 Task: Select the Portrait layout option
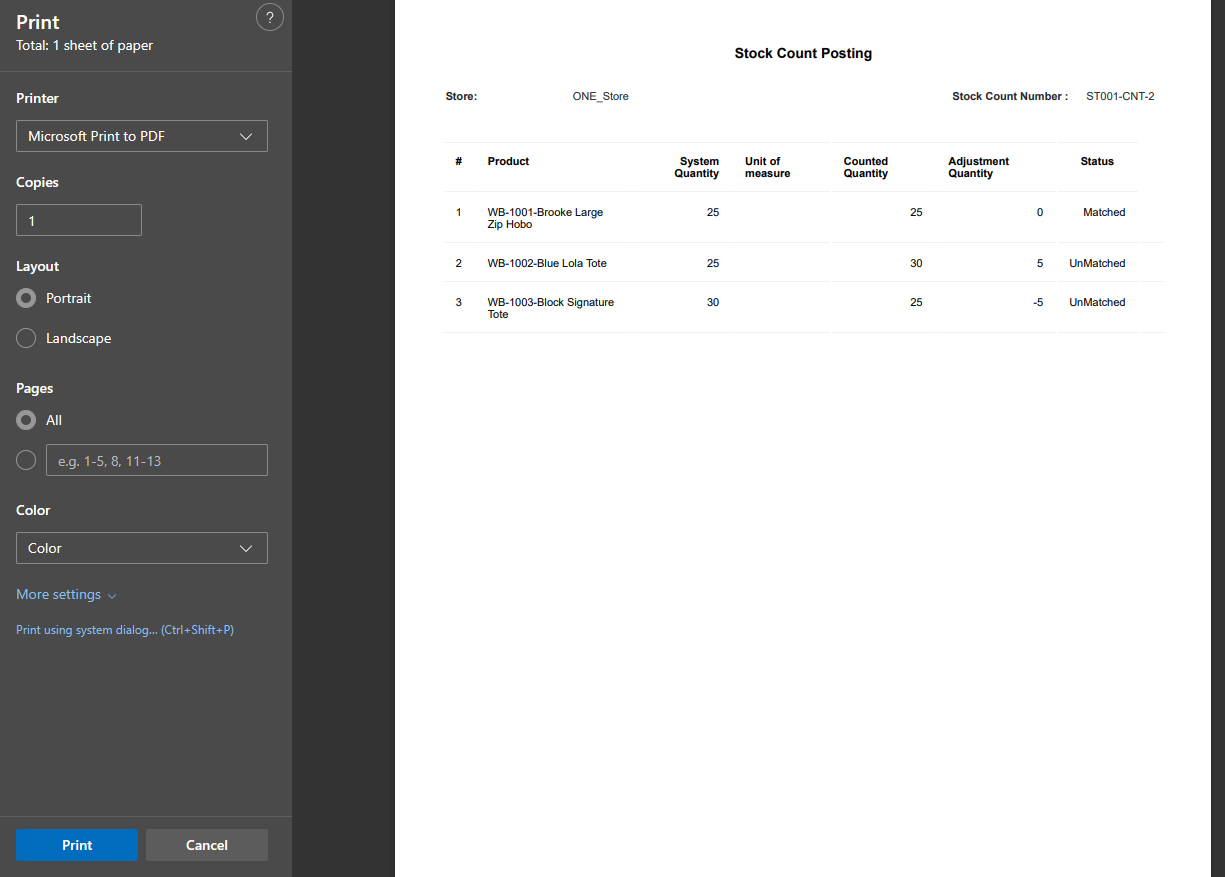27,298
